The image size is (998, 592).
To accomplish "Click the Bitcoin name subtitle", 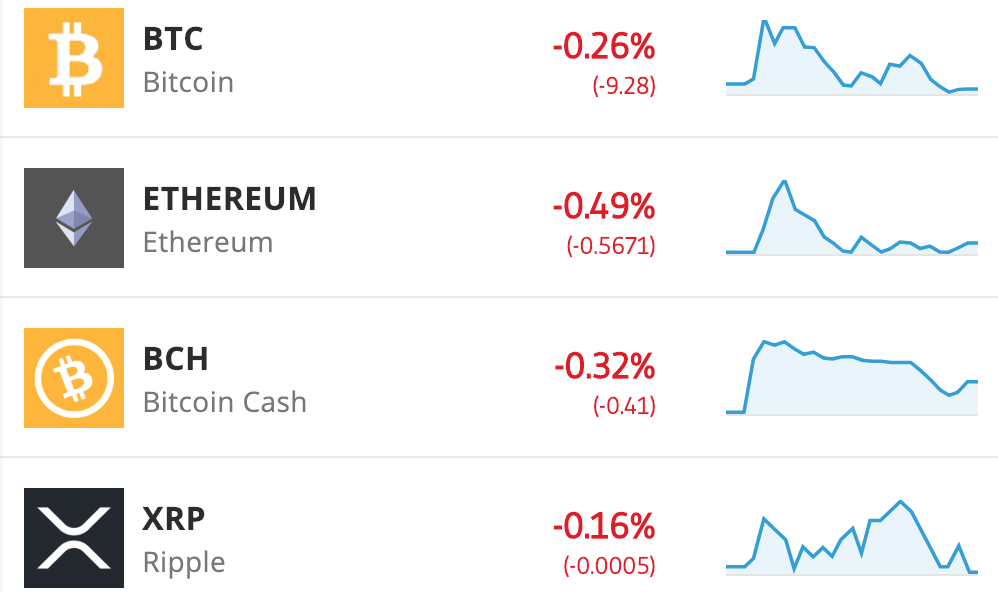I will click(188, 82).
